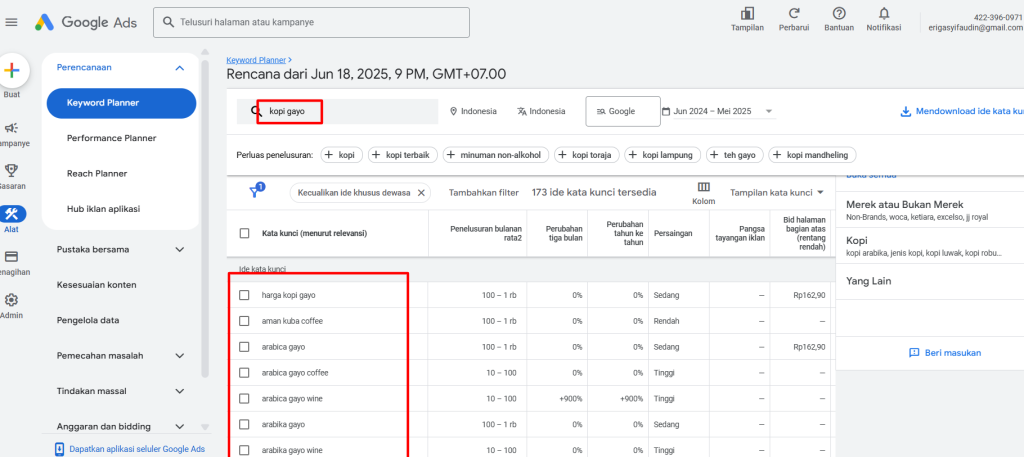Add 'kopi toraja' suggestion chip
Image resolution: width=1024 pixels, height=457 pixels.
click(586, 155)
